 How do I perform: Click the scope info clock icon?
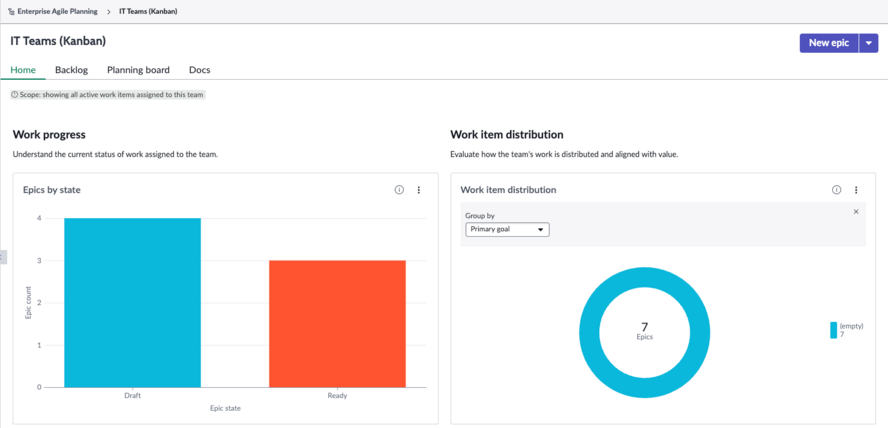[x=15, y=95]
